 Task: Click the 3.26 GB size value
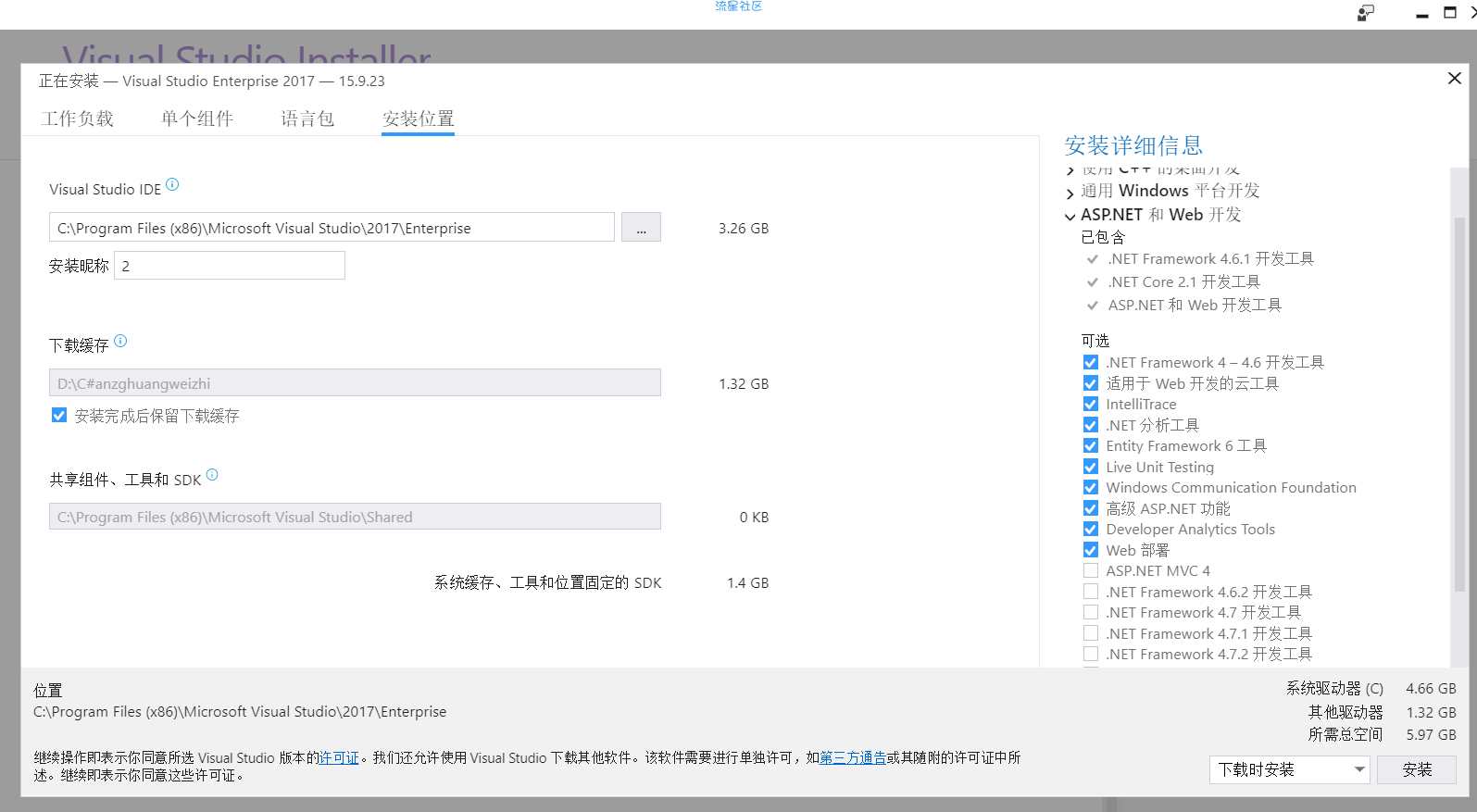tap(744, 228)
